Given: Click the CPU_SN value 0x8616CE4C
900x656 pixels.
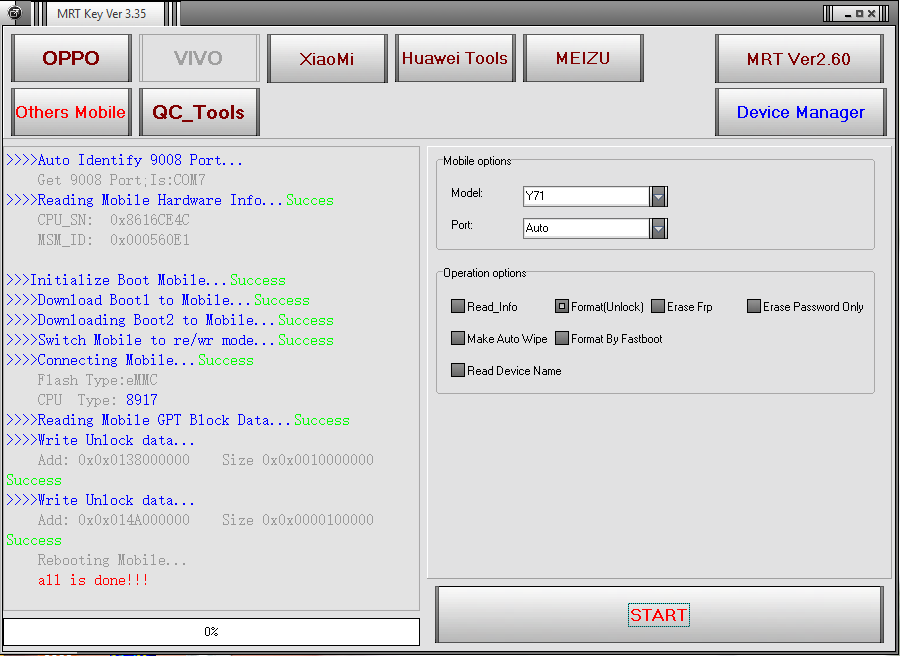Looking at the screenshot, I should point(149,220).
